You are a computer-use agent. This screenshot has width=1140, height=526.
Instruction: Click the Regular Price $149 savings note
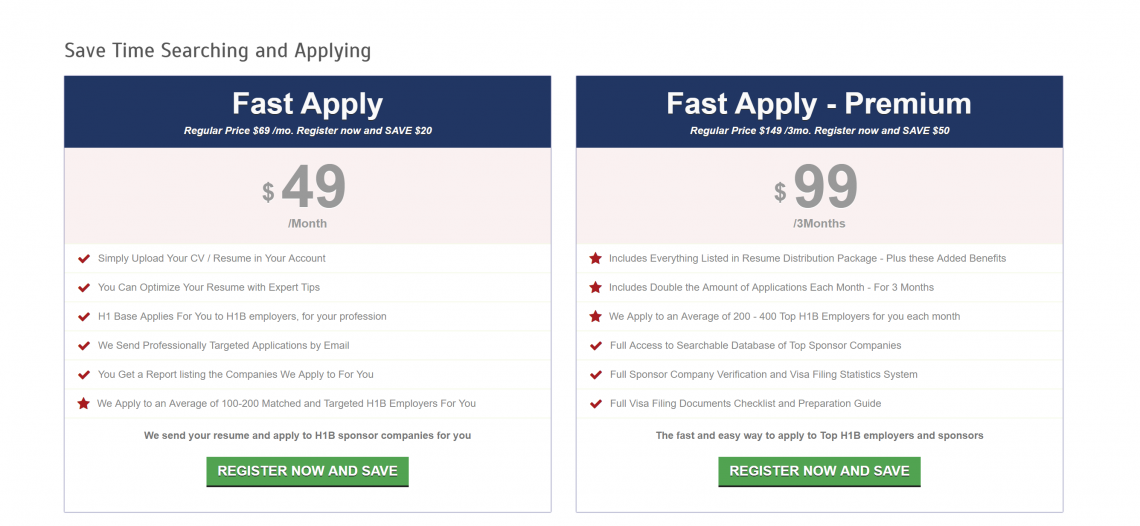tap(819, 132)
